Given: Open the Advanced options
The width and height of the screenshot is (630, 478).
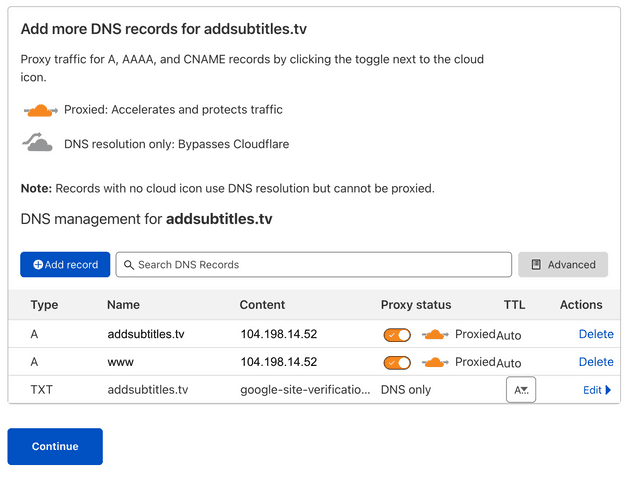Looking at the screenshot, I should click(x=563, y=264).
